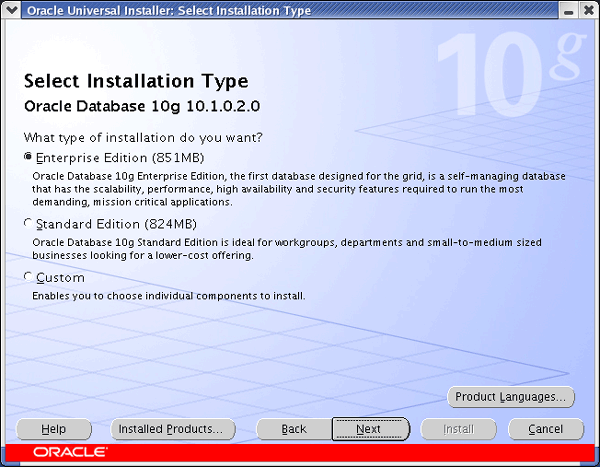The height and width of the screenshot is (467, 600).
Task: Select the Enterprise Edition (851MB) radio button
Action: (x=28, y=158)
